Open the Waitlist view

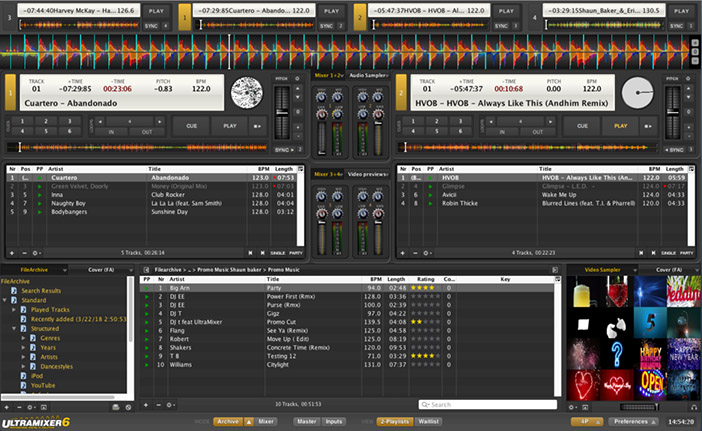click(x=431, y=422)
